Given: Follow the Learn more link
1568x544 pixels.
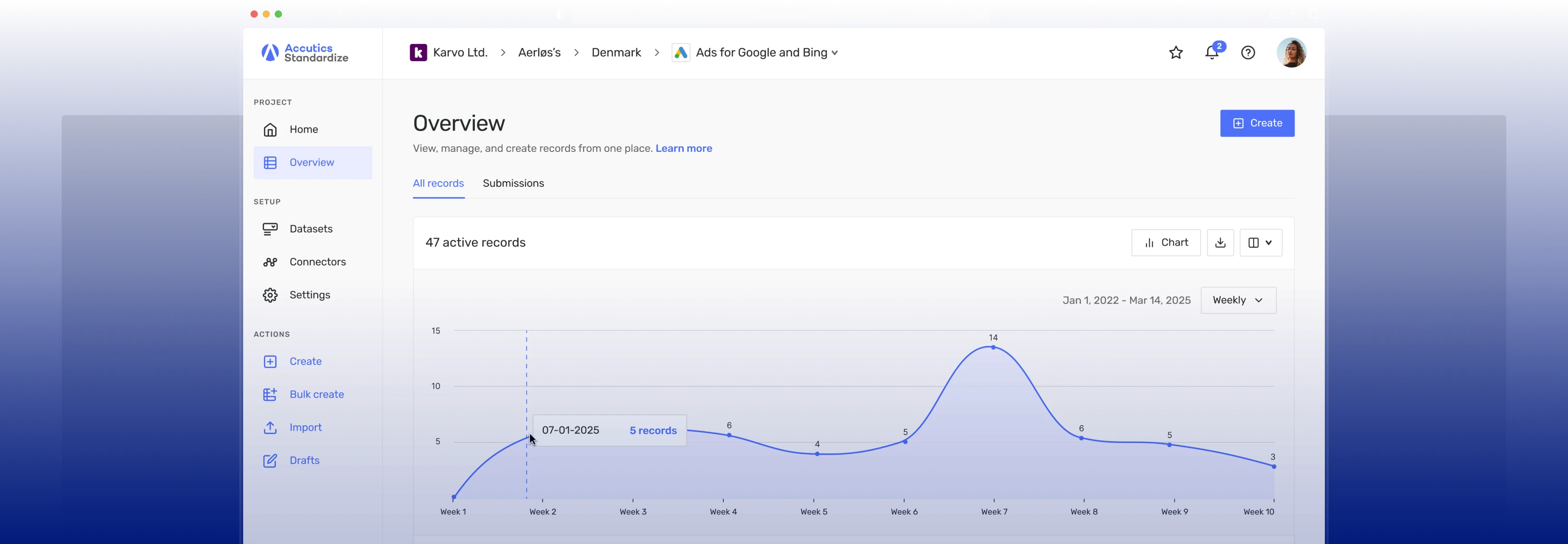Looking at the screenshot, I should pyautogui.click(x=683, y=149).
